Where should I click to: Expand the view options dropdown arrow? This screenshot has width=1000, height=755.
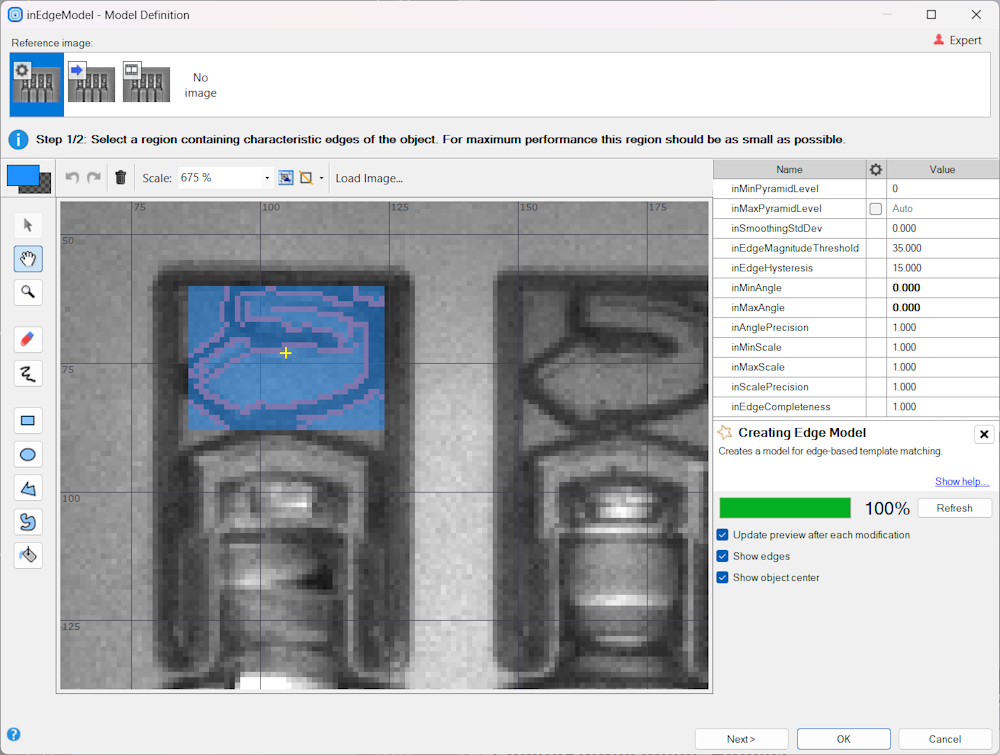(x=321, y=178)
